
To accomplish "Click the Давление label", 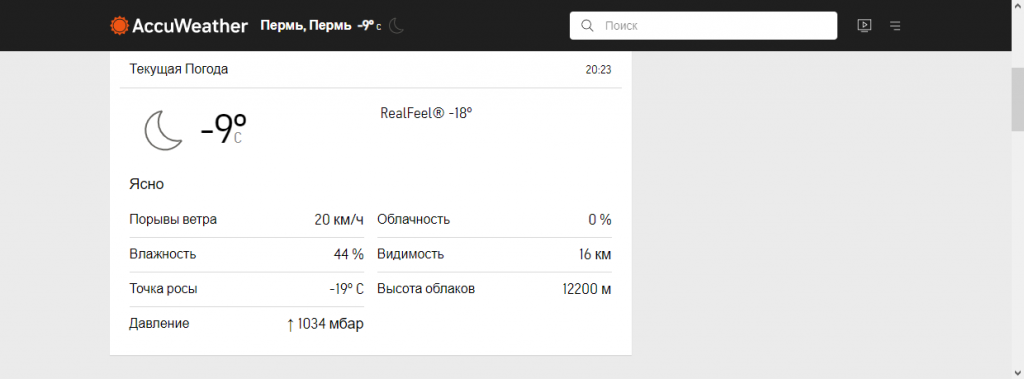I will point(159,323).
